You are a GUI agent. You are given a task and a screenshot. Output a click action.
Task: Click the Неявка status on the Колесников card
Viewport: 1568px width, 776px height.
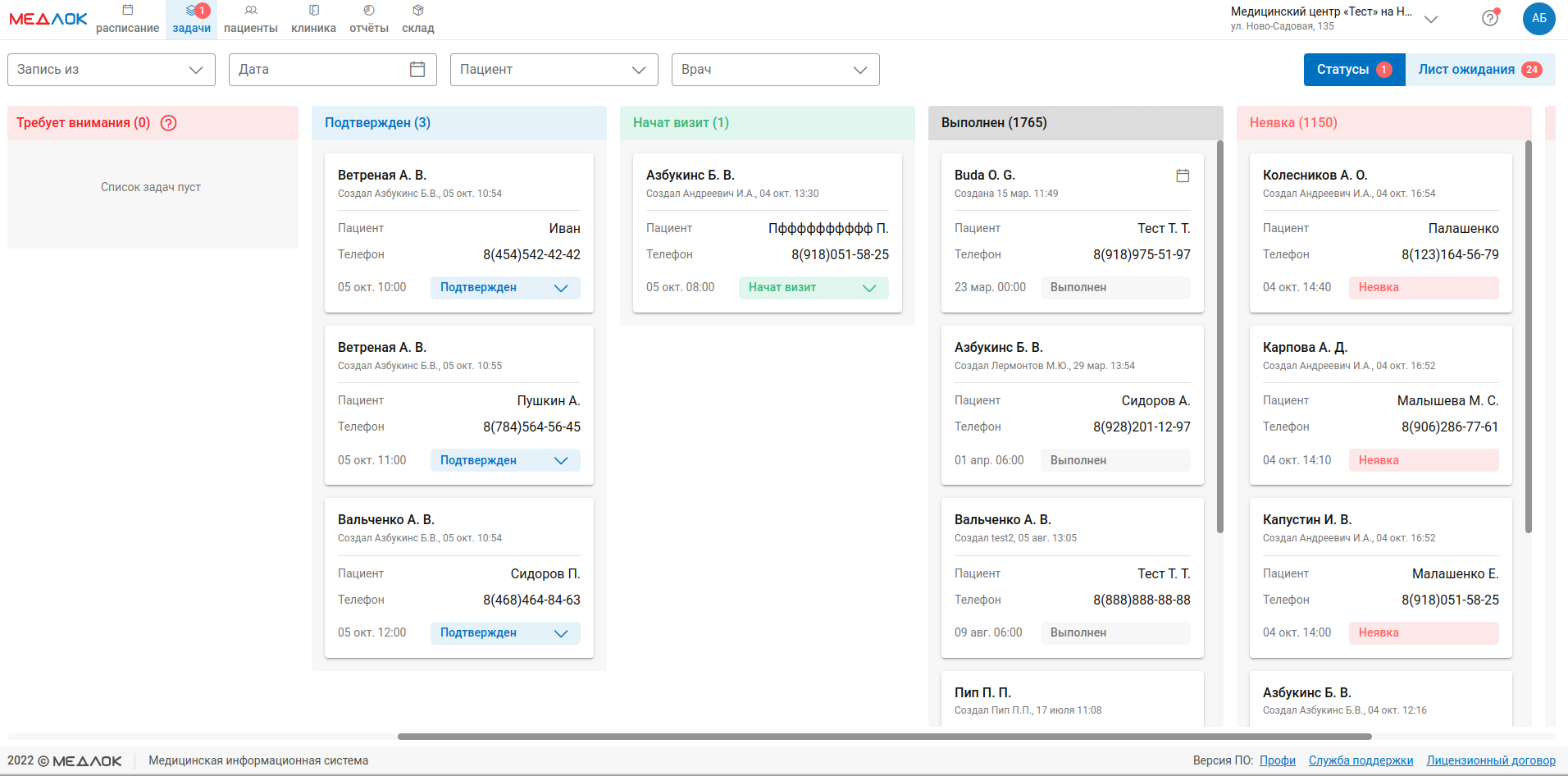(1424, 288)
